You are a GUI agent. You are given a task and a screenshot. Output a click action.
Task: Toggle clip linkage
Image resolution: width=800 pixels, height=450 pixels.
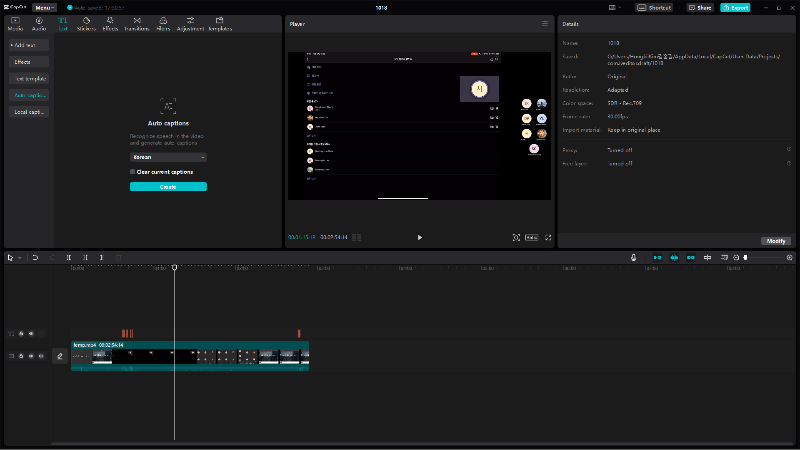691,258
